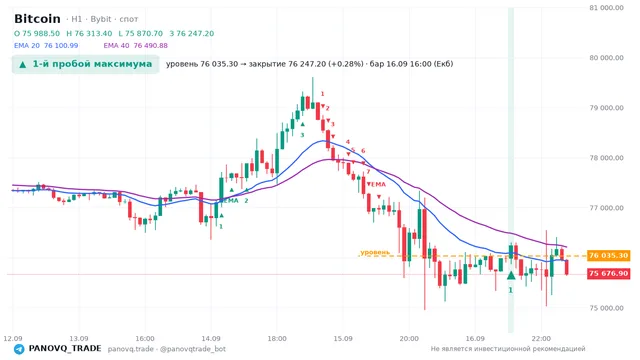Click the green triangle in the breakout badge

(23, 64)
